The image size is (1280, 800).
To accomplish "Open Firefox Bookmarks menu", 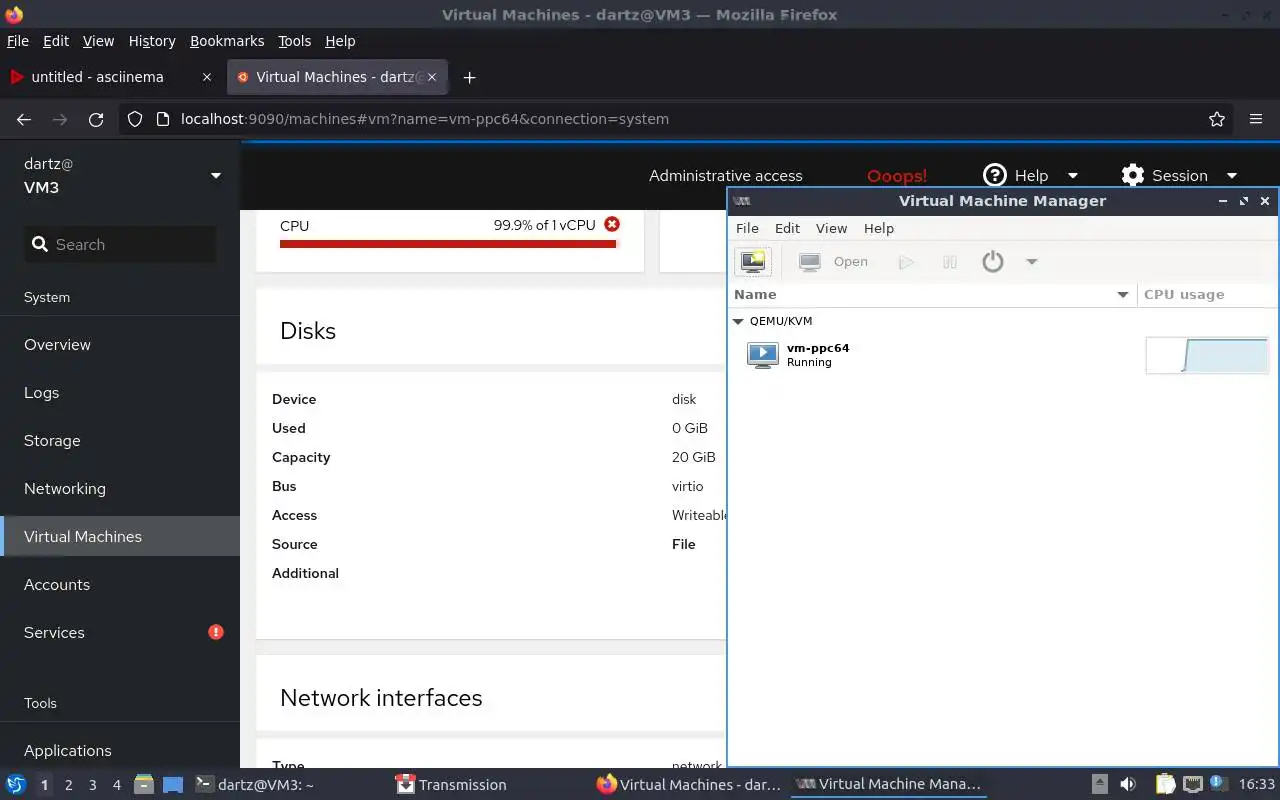I will (227, 41).
